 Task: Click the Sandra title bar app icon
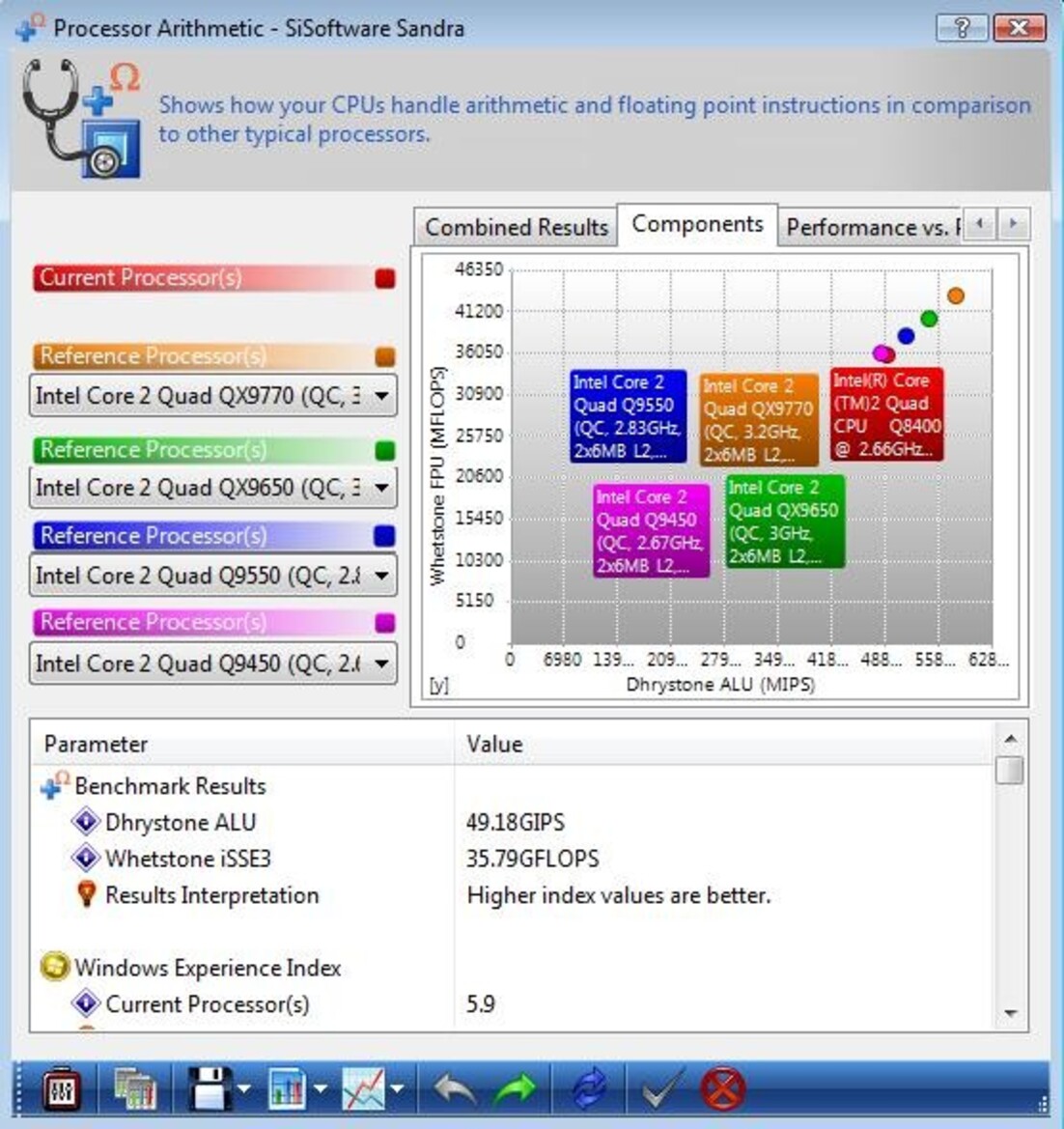[30, 27]
